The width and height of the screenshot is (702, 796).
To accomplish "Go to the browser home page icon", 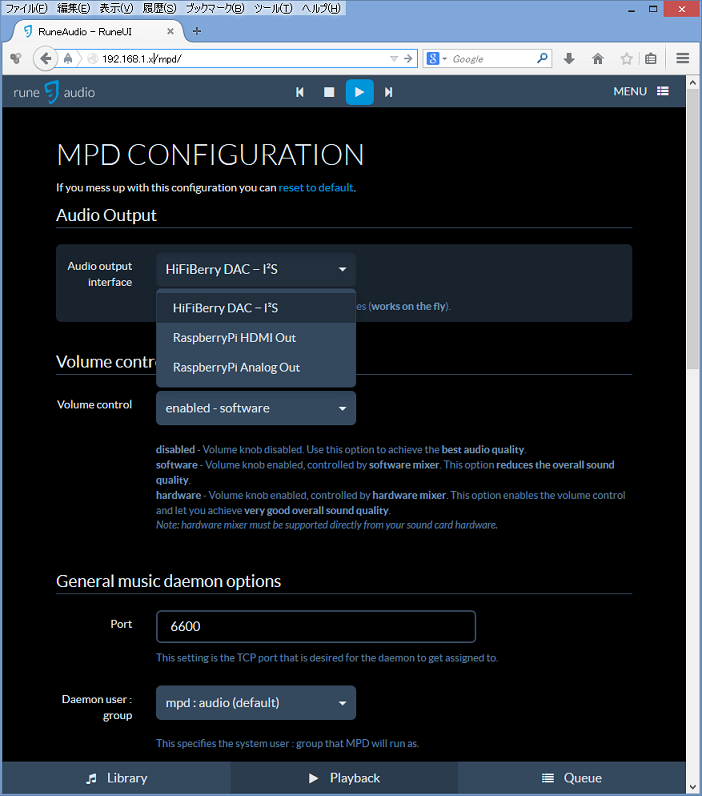I will [598, 59].
